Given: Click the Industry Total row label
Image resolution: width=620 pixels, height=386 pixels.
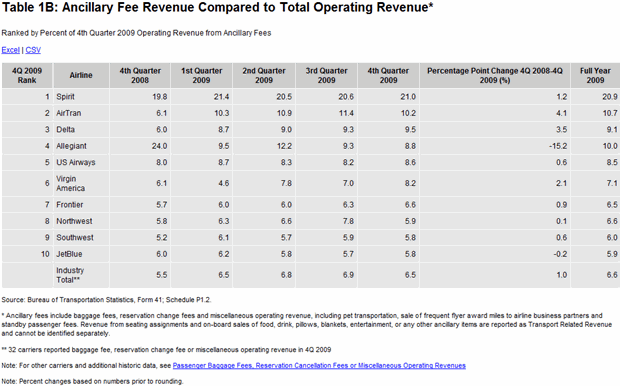Looking at the screenshot, I should point(70,275).
